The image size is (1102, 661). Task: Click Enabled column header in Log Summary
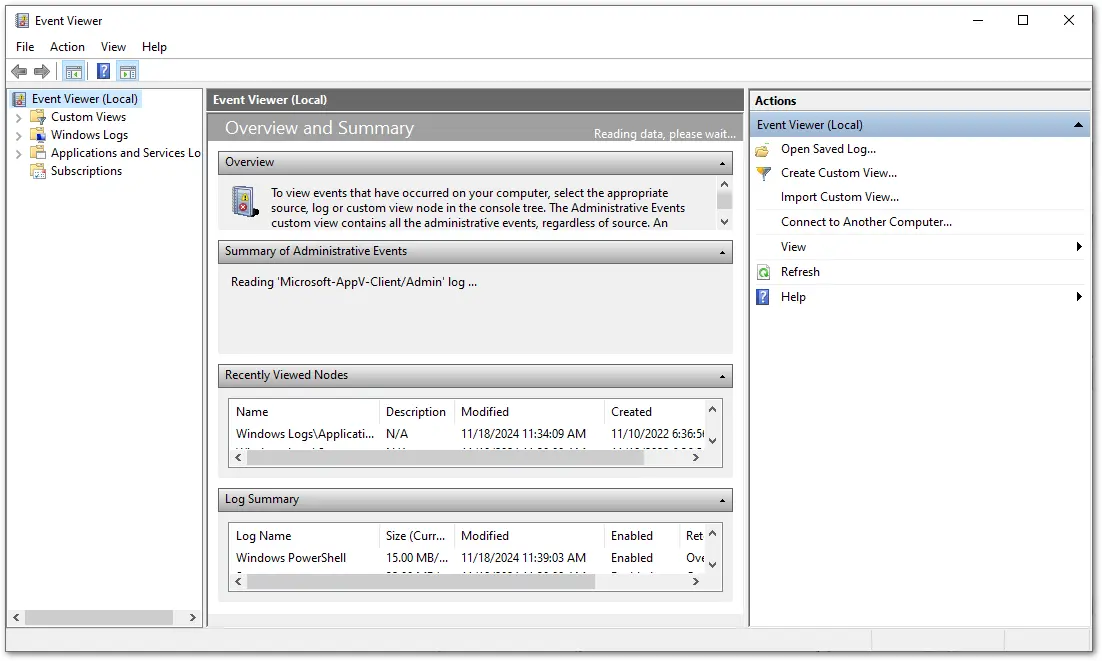pyautogui.click(x=642, y=536)
